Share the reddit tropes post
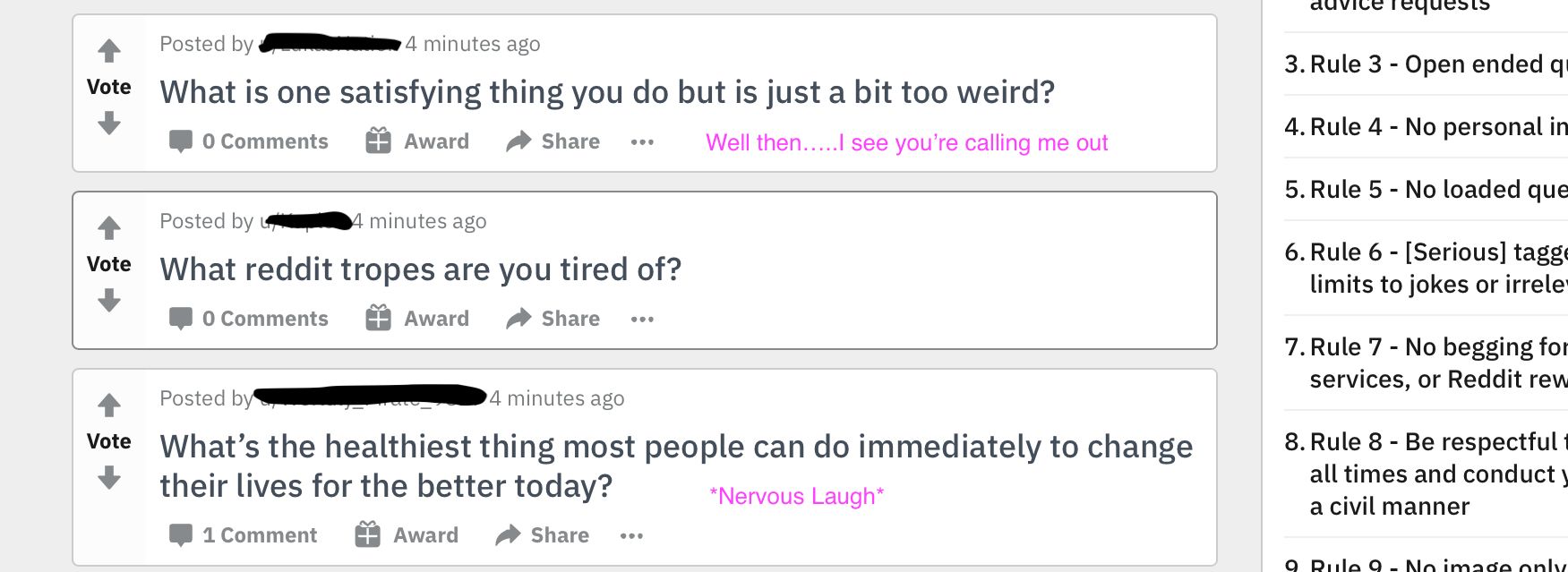This screenshot has height=572, width=1568. tap(552, 318)
